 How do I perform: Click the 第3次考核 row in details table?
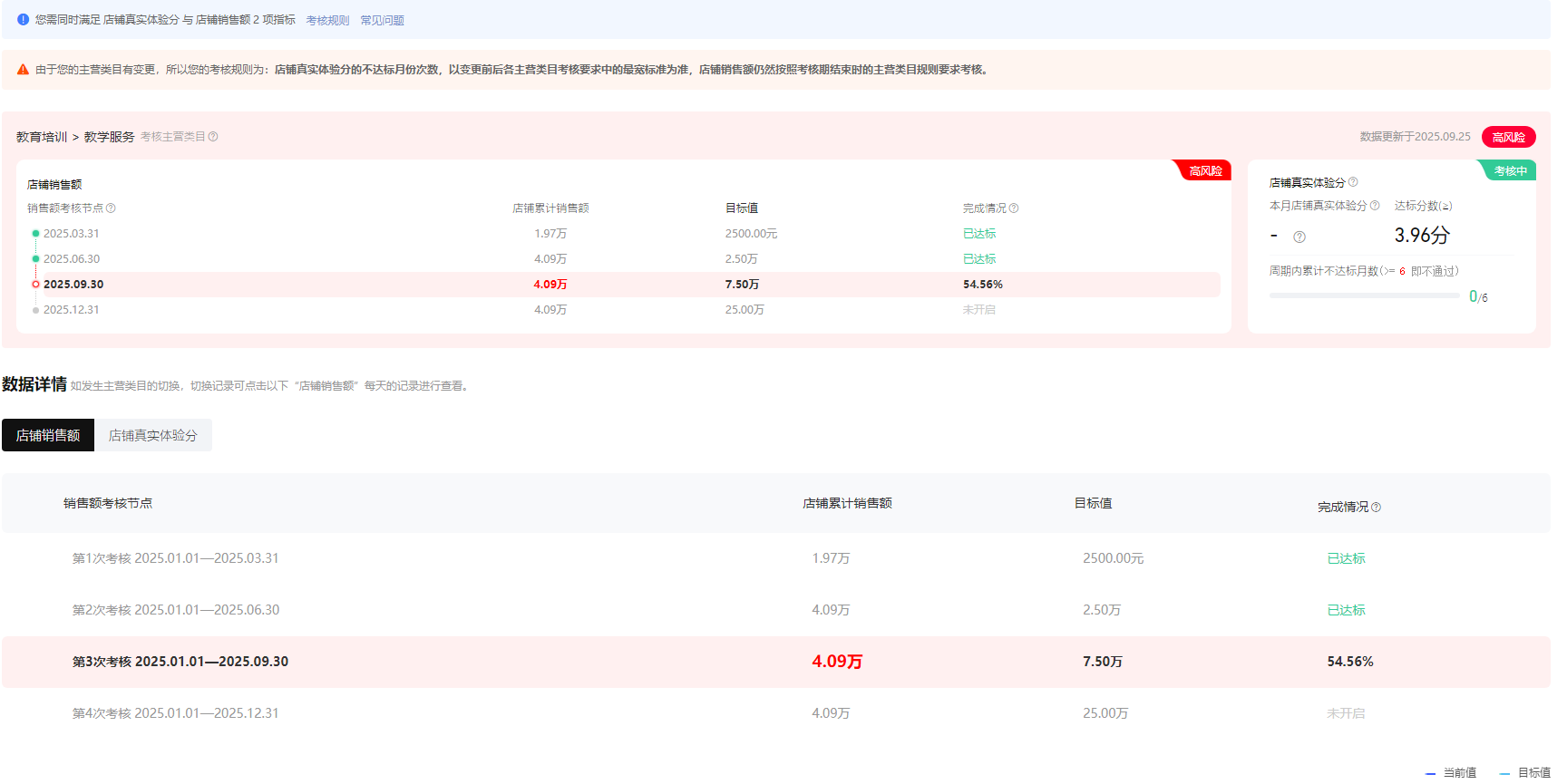coord(180,662)
